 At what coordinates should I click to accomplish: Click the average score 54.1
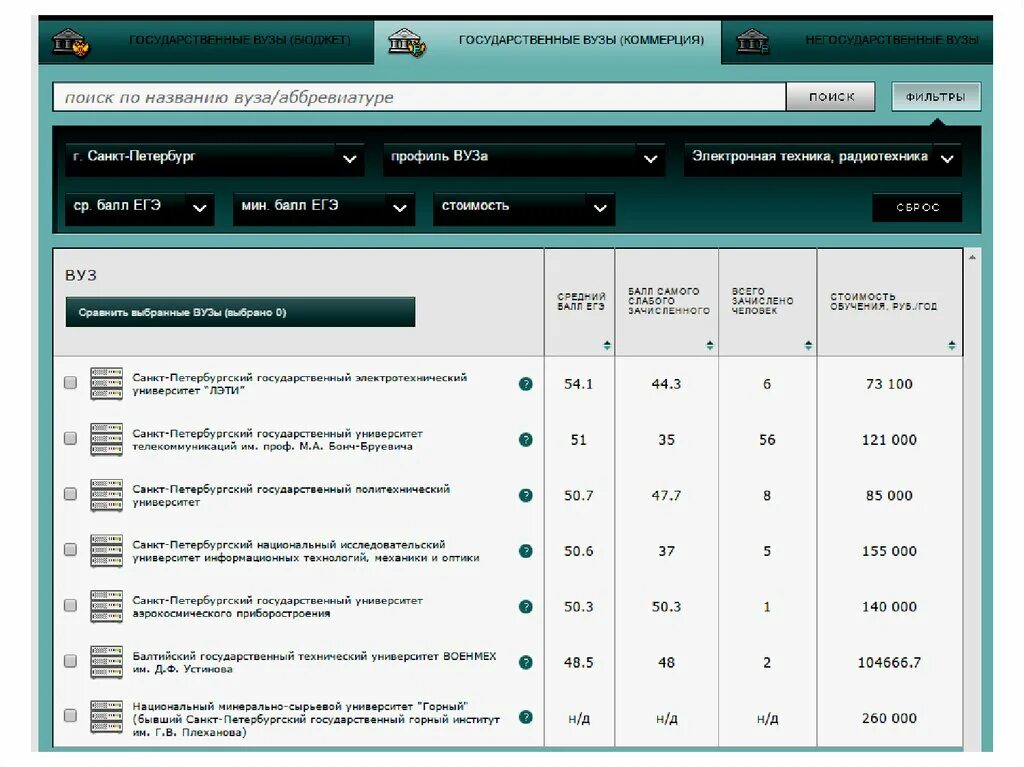click(x=579, y=384)
